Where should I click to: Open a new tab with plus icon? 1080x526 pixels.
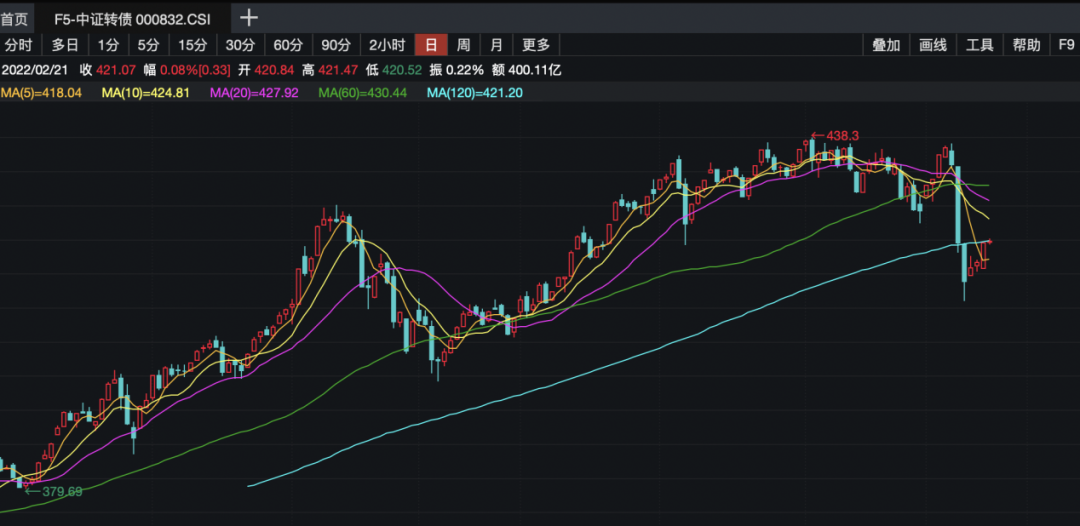point(249,17)
